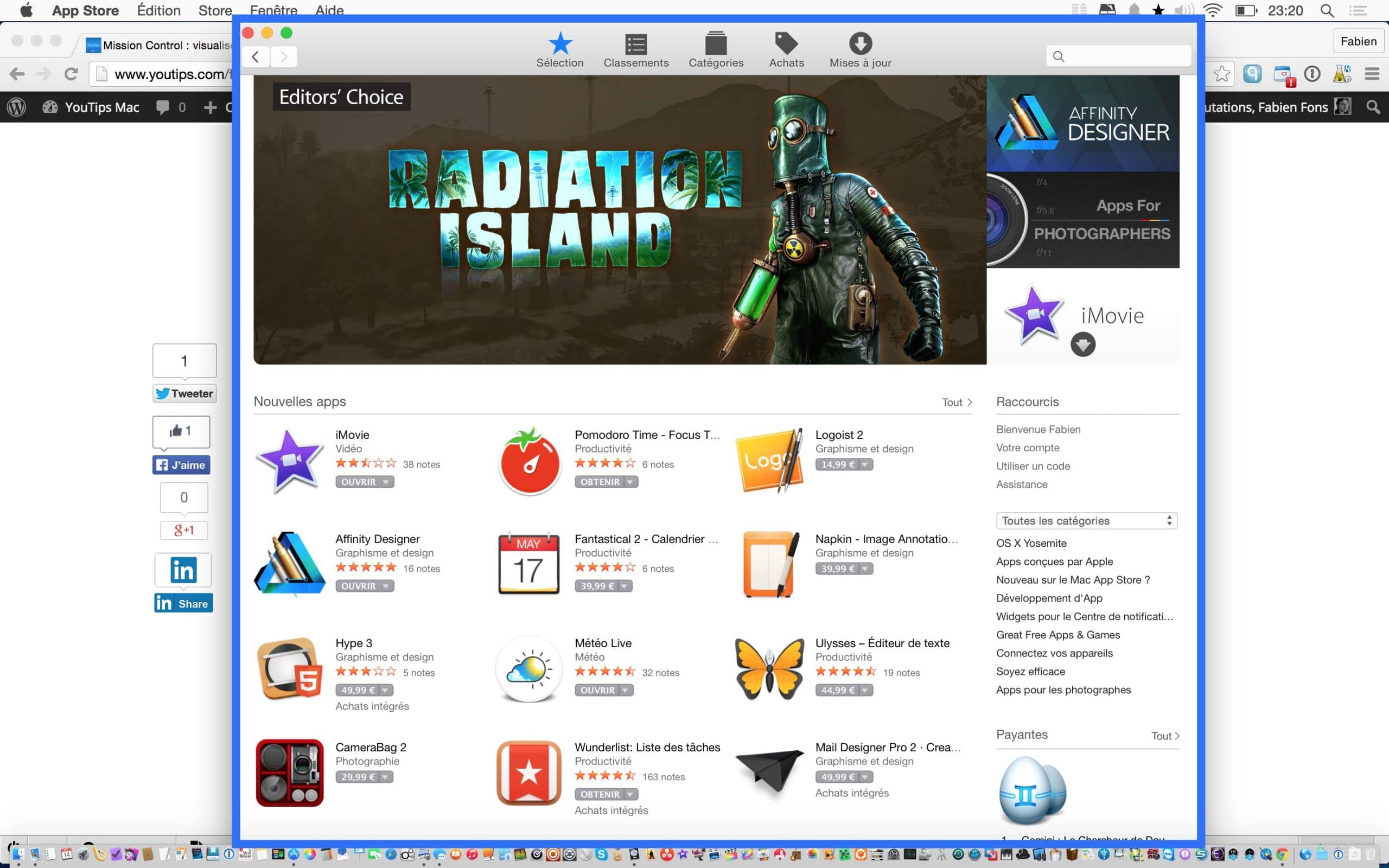The width and height of the screenshot is (1389, 868).
Task: Open the Sélection tab star icon
Action: click(560, 43)
